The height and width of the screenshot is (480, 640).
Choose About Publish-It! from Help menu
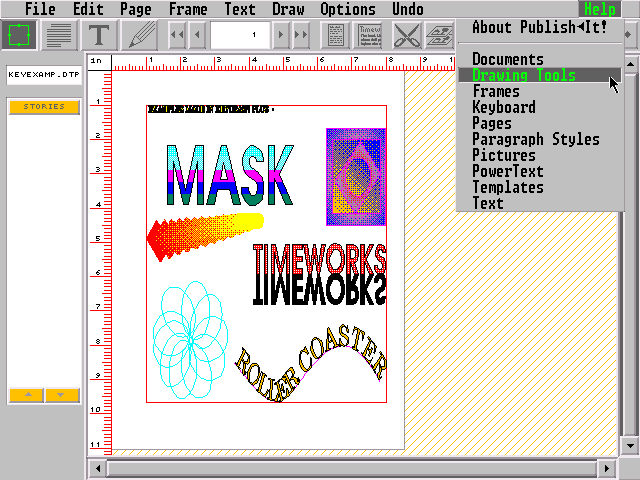pos(540,27)
